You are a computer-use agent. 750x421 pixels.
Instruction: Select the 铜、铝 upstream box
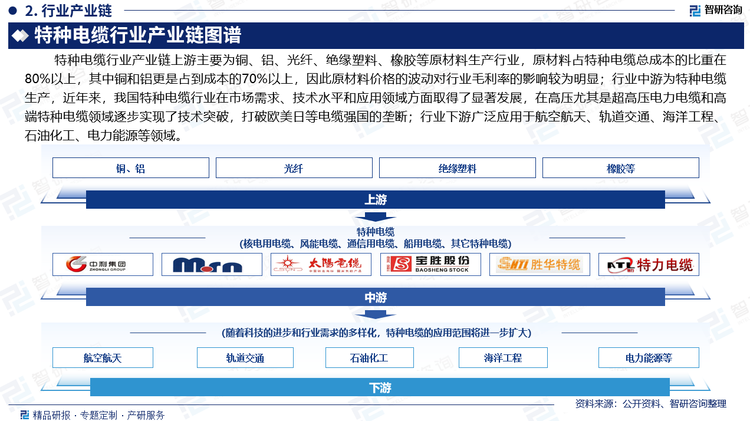click(x=131, y=168)
